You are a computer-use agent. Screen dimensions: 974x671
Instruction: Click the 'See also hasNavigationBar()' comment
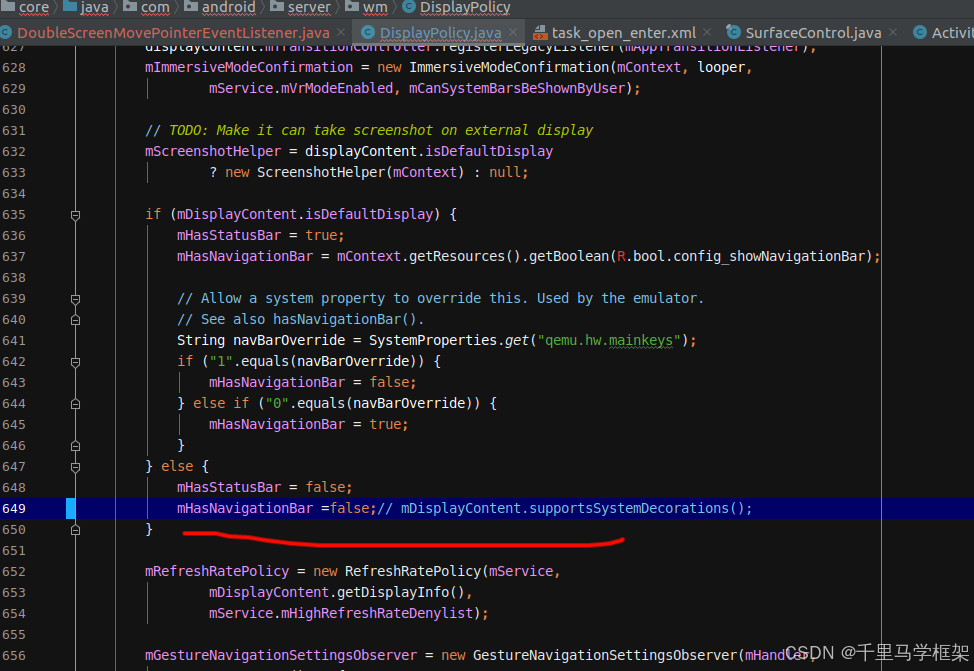(301, 319)
